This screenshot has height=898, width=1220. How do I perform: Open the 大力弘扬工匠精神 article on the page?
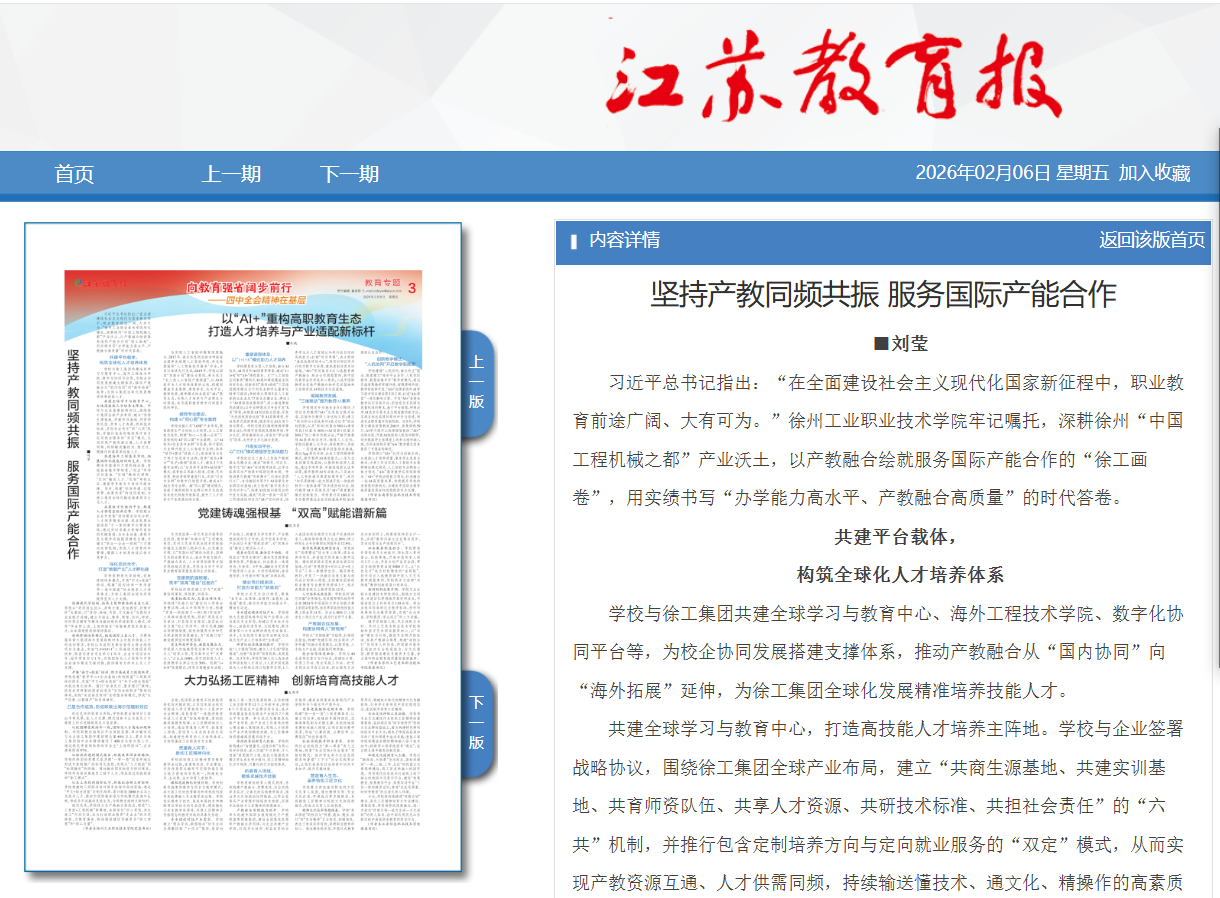291,679
